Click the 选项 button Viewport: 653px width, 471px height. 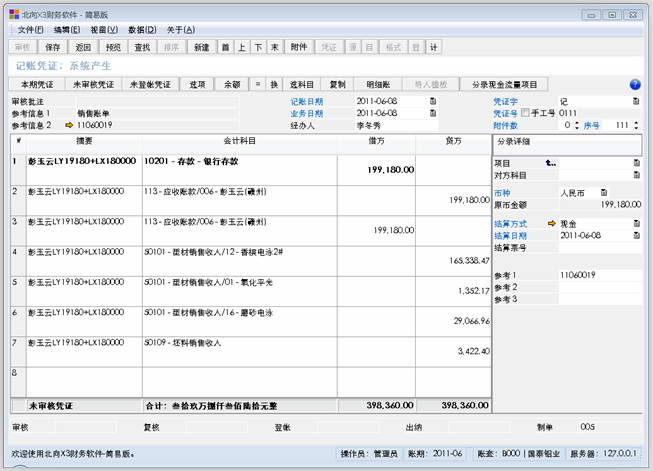pos(197,85)
